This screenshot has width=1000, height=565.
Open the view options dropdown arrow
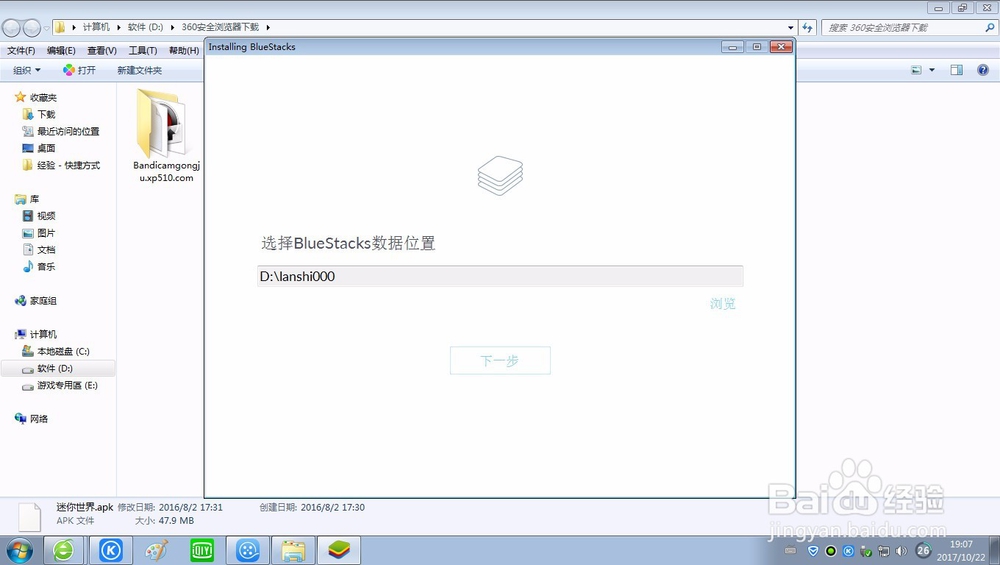(x=932, y=70)
